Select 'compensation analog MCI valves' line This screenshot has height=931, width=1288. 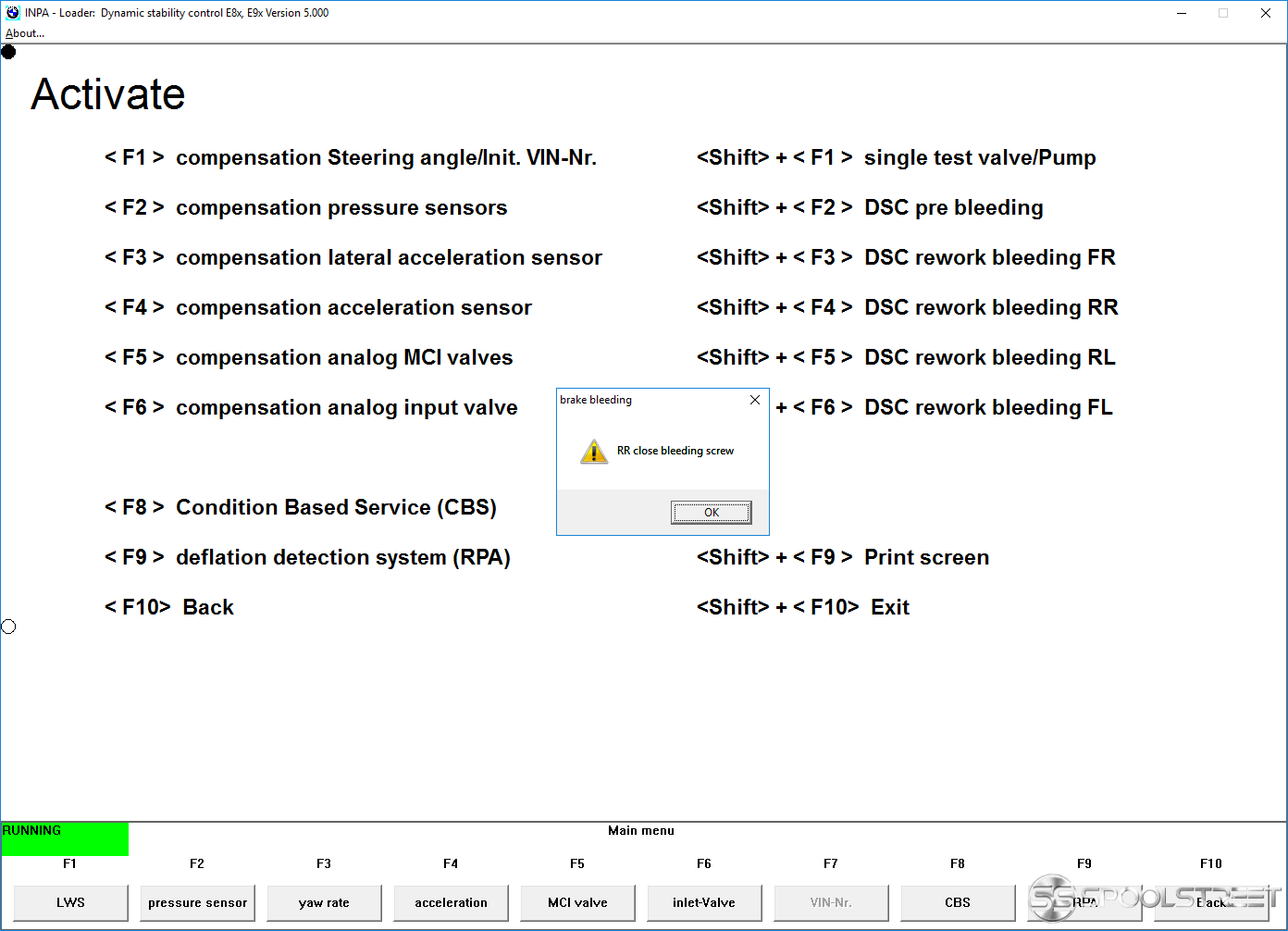(x=308, y=358)
